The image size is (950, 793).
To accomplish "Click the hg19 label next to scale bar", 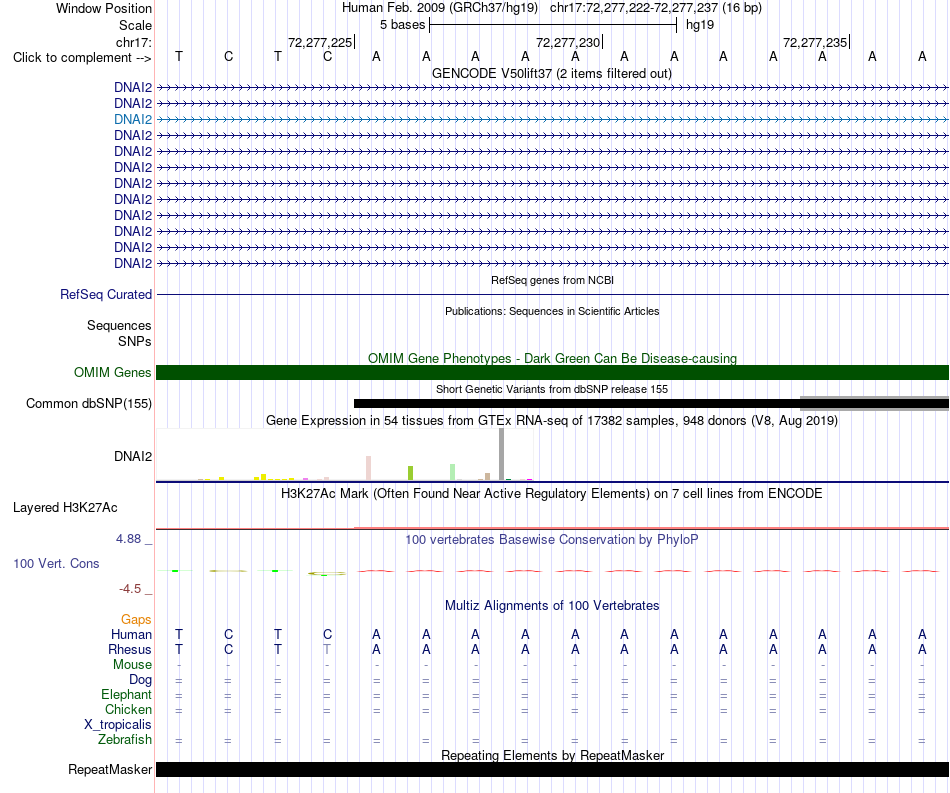I will (x=700, y=25).
